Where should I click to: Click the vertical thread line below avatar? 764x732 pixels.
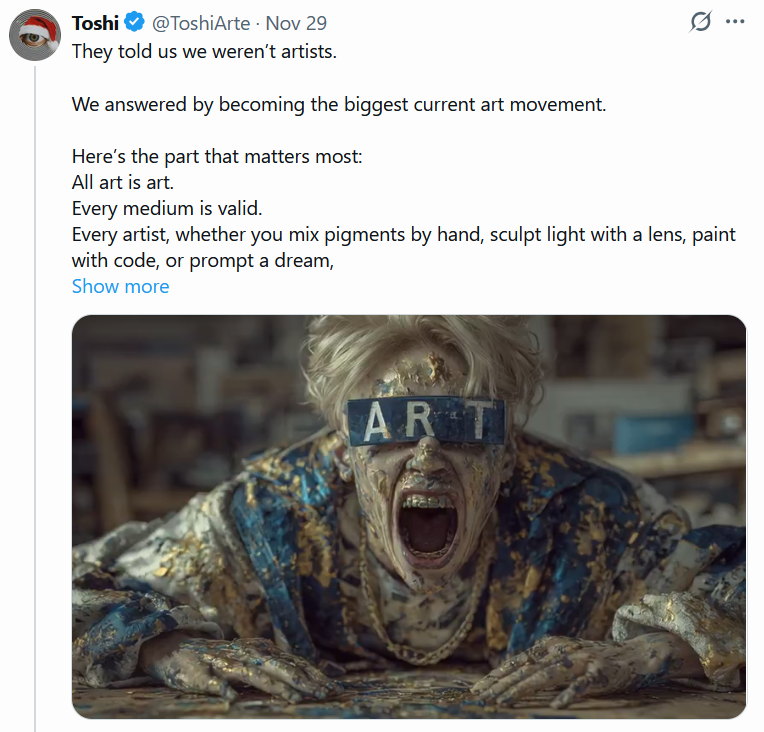click(x=35, y=400)
